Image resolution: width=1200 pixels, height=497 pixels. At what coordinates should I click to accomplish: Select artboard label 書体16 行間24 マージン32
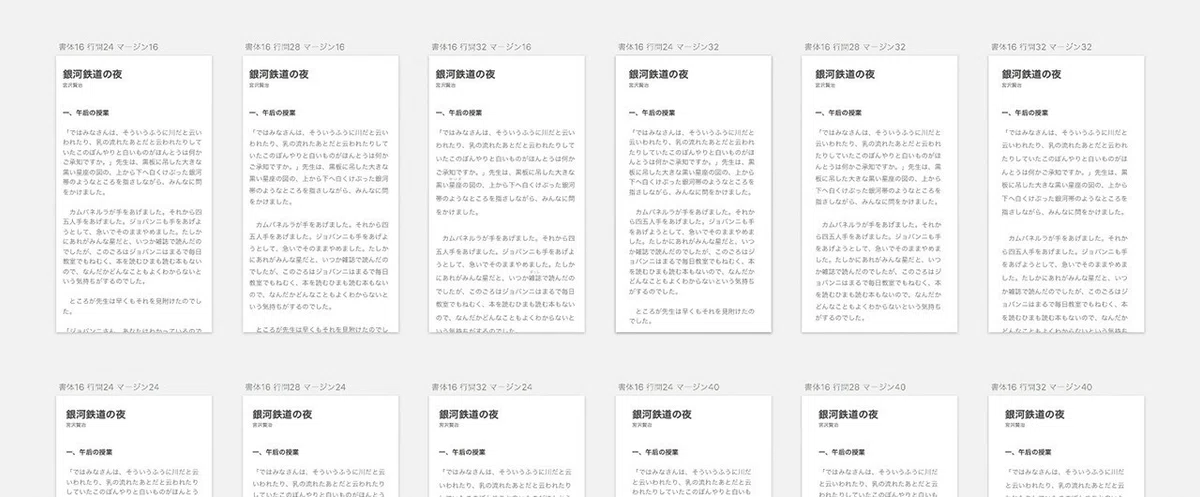pyautogui.click(x=668, y=47)
